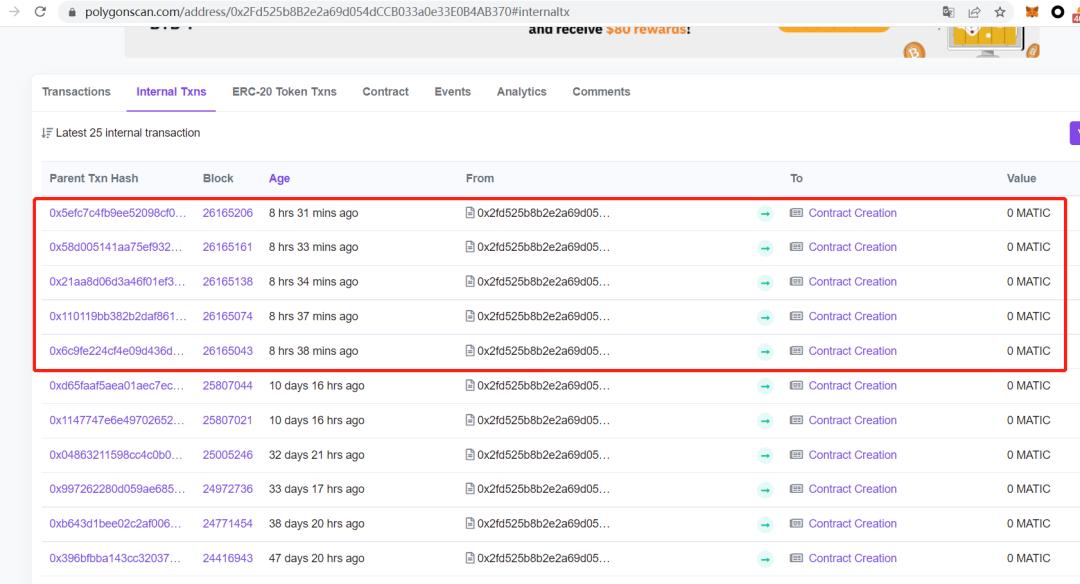This screenshot has width=1080, height=584.
Task: Open the translate page icon
Action: pyautogui.click(x=948, y=12)
